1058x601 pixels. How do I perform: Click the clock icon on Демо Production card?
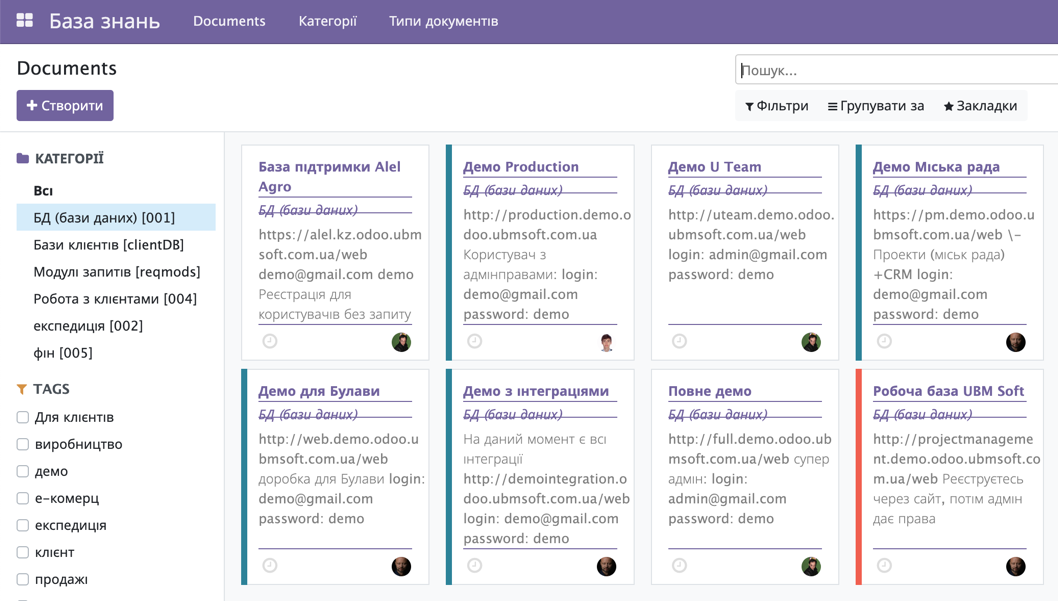point(474,341)
